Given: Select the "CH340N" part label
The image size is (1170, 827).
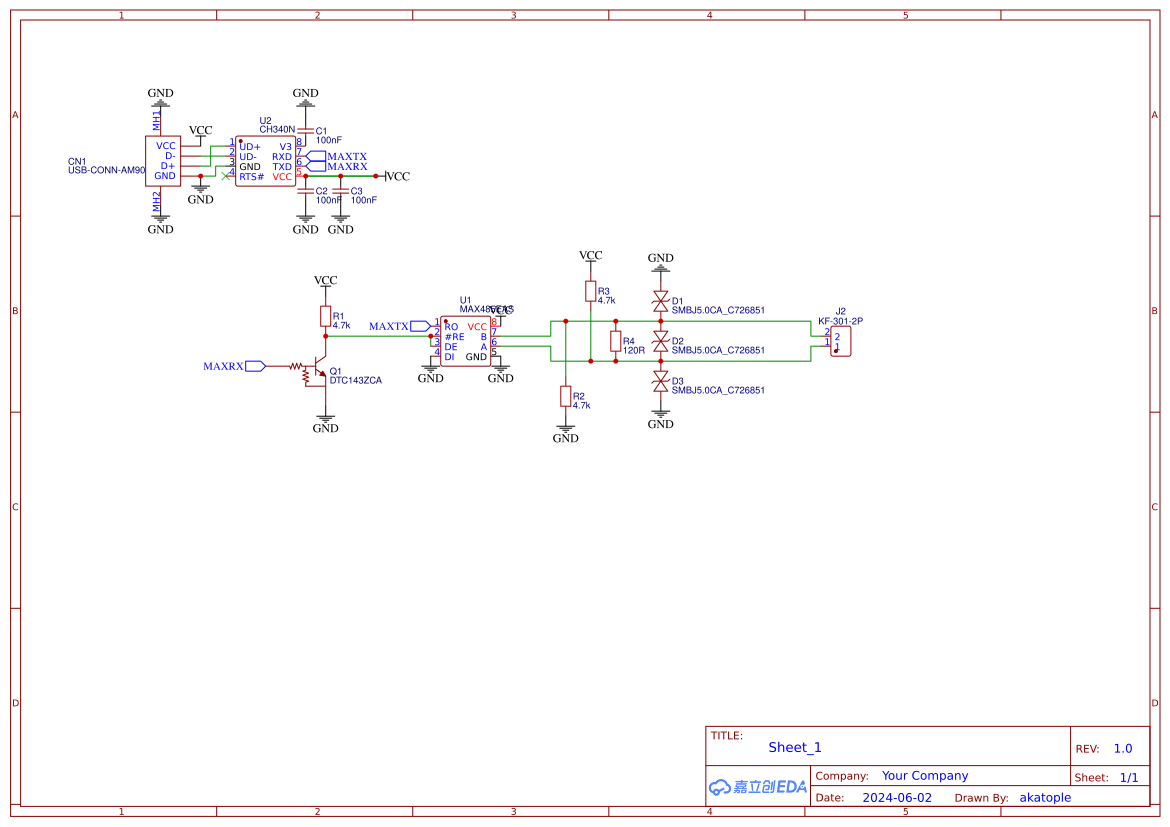Looking at the screenshot, I should (277, 129).
